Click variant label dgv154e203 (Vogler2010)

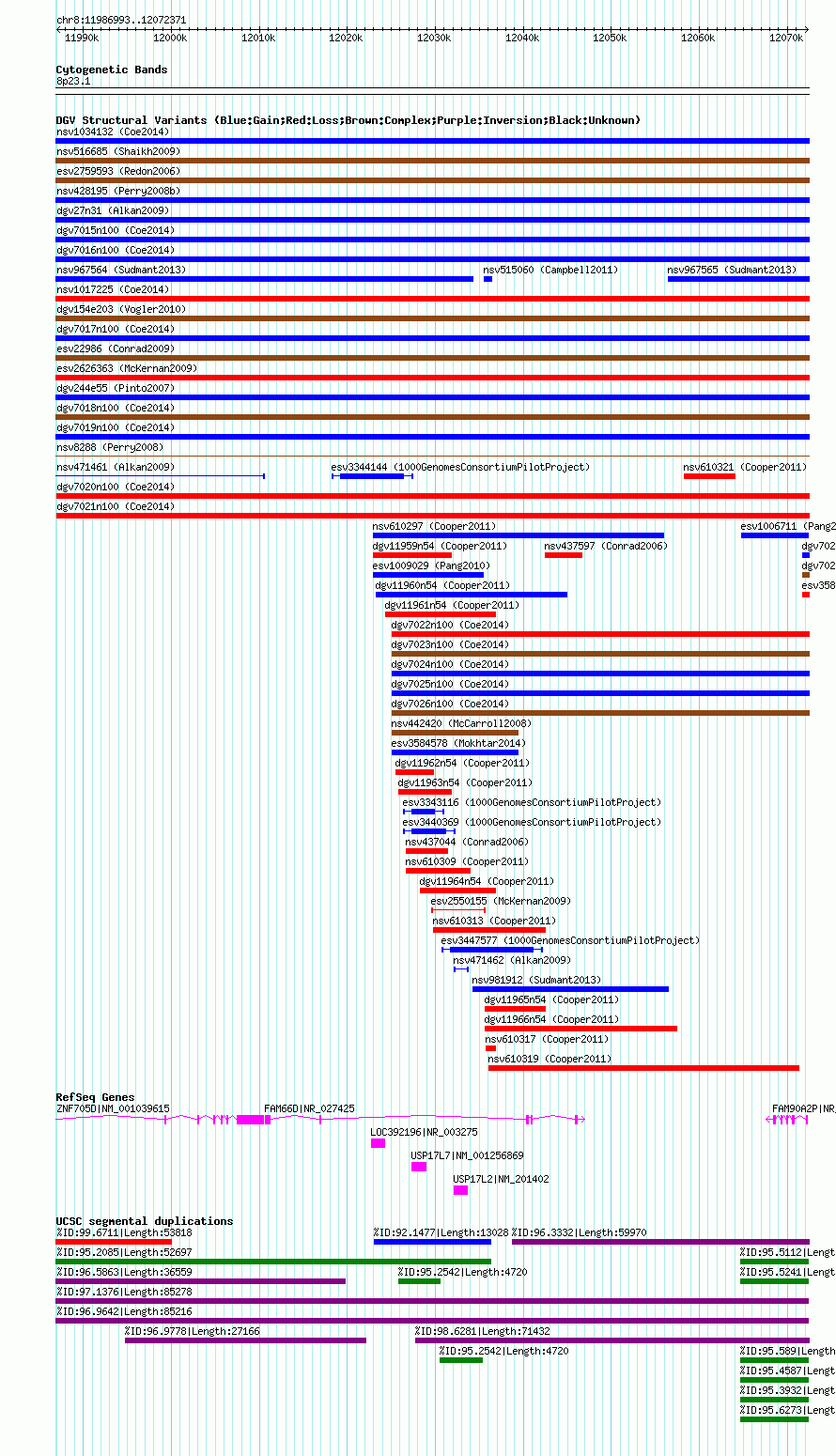click(x=121, y=309)
